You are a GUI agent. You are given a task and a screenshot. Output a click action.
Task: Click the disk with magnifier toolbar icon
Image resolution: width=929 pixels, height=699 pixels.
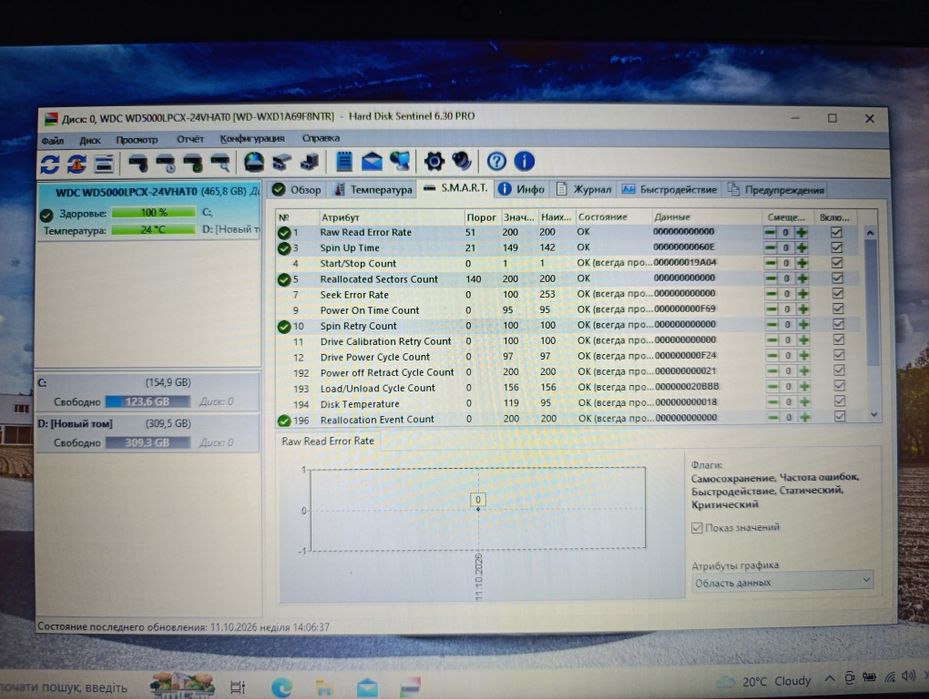[220, 163]
